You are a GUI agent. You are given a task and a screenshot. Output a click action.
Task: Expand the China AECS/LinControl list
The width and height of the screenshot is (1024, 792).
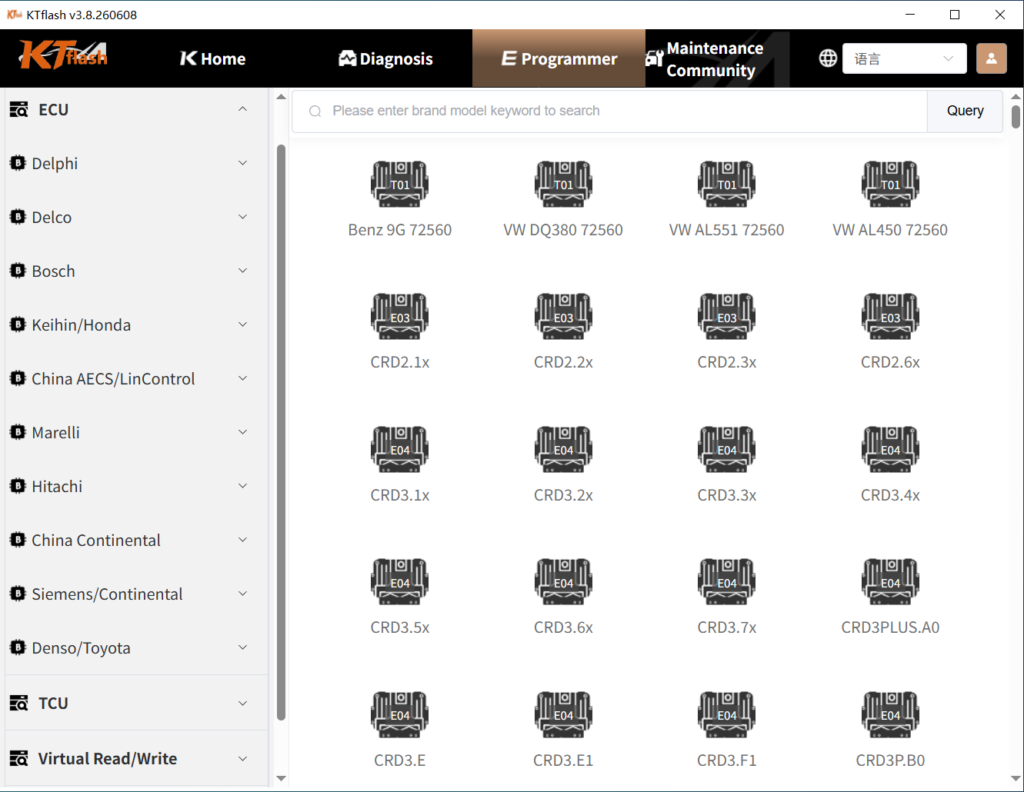click(x=136, y=379)
